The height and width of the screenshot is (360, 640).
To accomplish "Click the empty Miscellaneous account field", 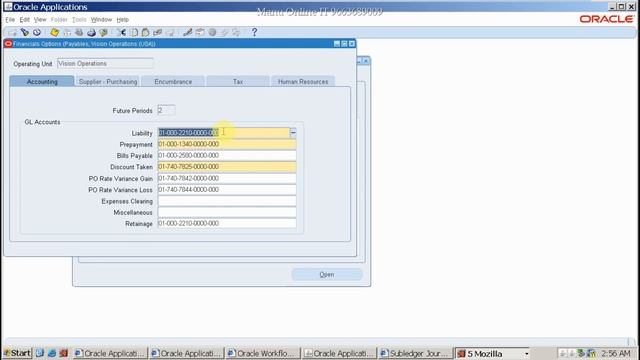I will pos(227,212).
